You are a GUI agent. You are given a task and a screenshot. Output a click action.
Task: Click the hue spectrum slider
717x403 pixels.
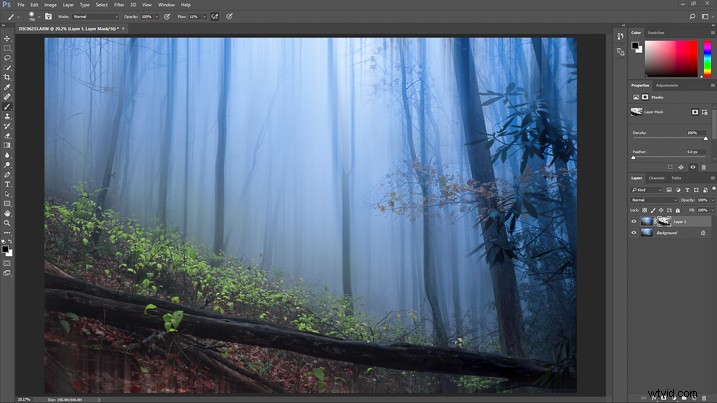pyautogui.click(x=707, y=59)
